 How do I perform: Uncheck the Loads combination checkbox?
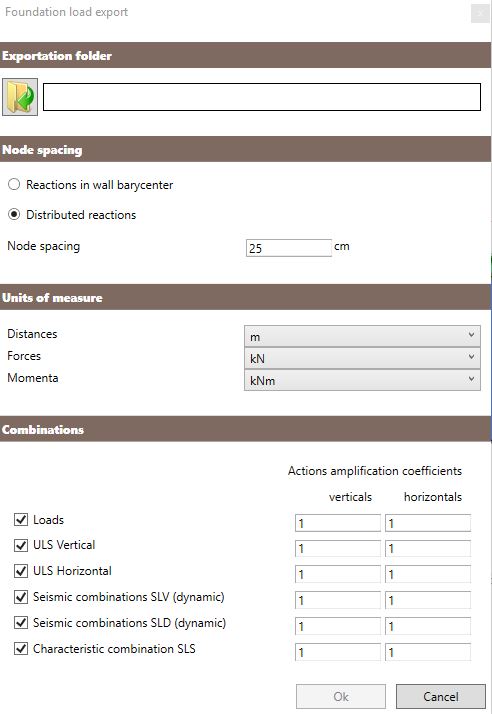click(21, 520)
